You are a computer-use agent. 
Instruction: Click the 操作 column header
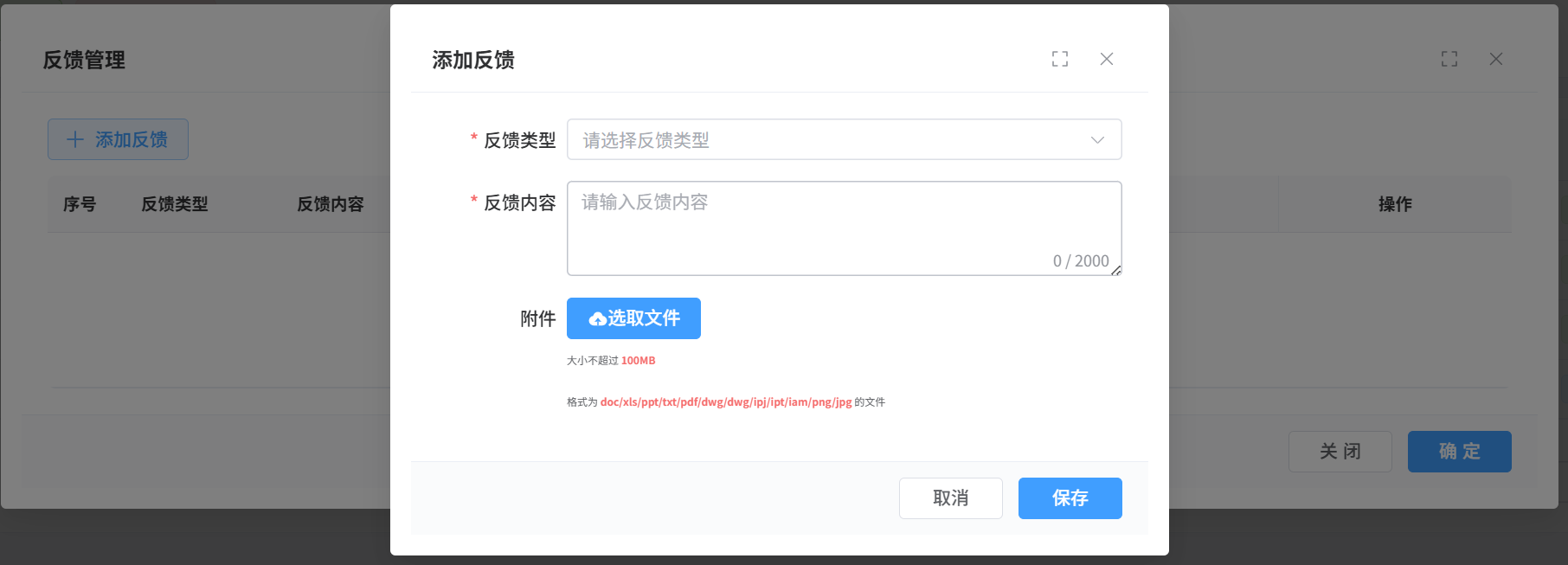click(x=1395, y=204)
